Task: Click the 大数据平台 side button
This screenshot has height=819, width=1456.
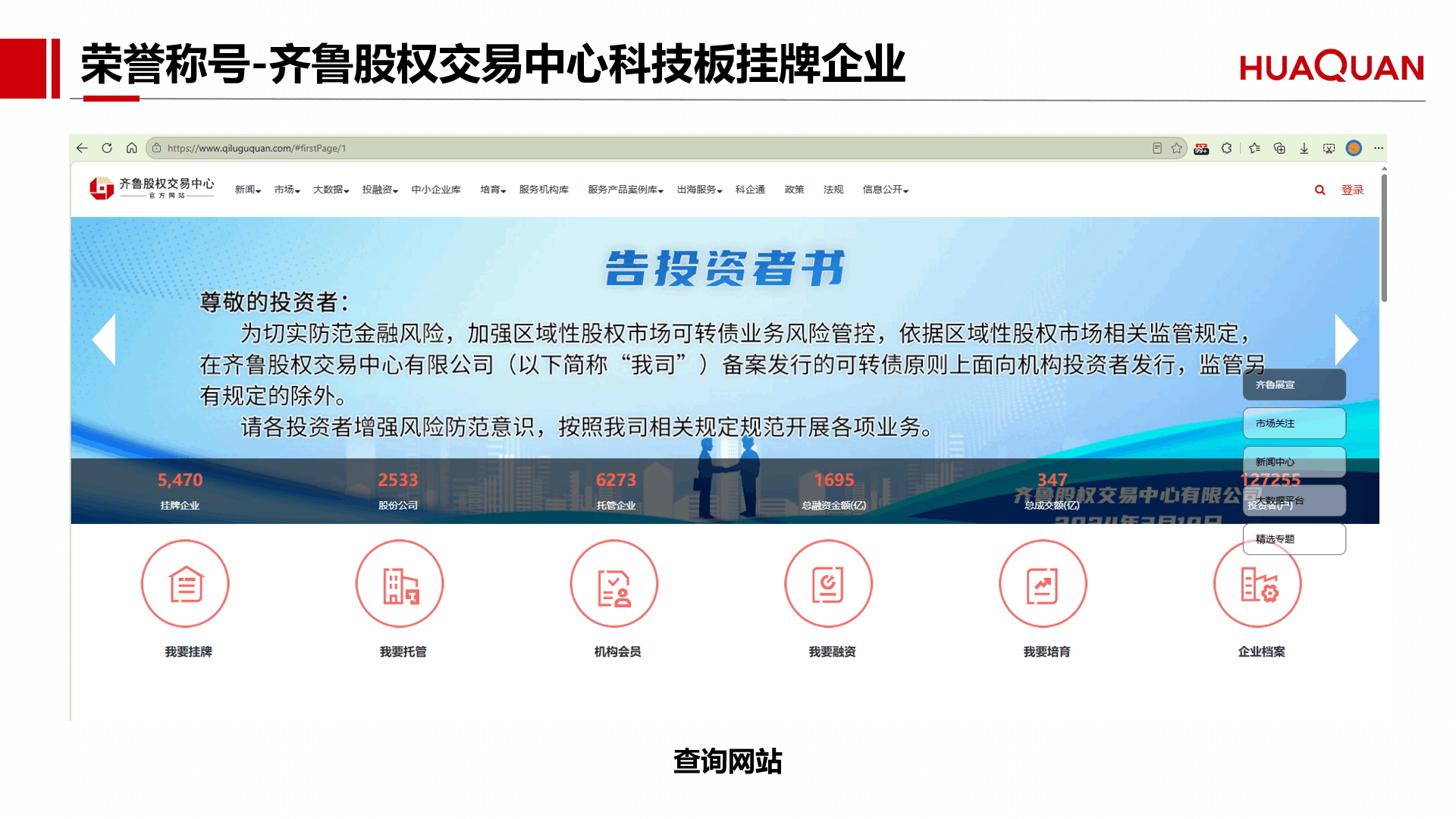Action: (1294, 500)
